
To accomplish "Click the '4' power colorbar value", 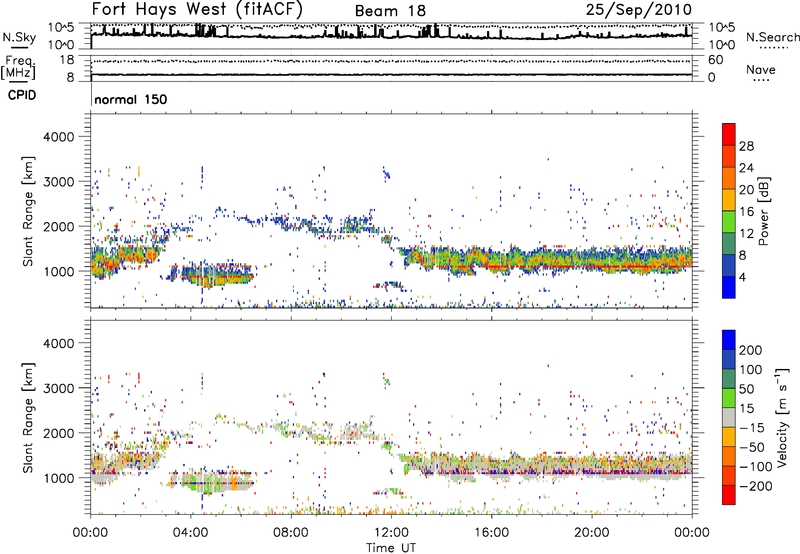I will (x=743, y=278).
